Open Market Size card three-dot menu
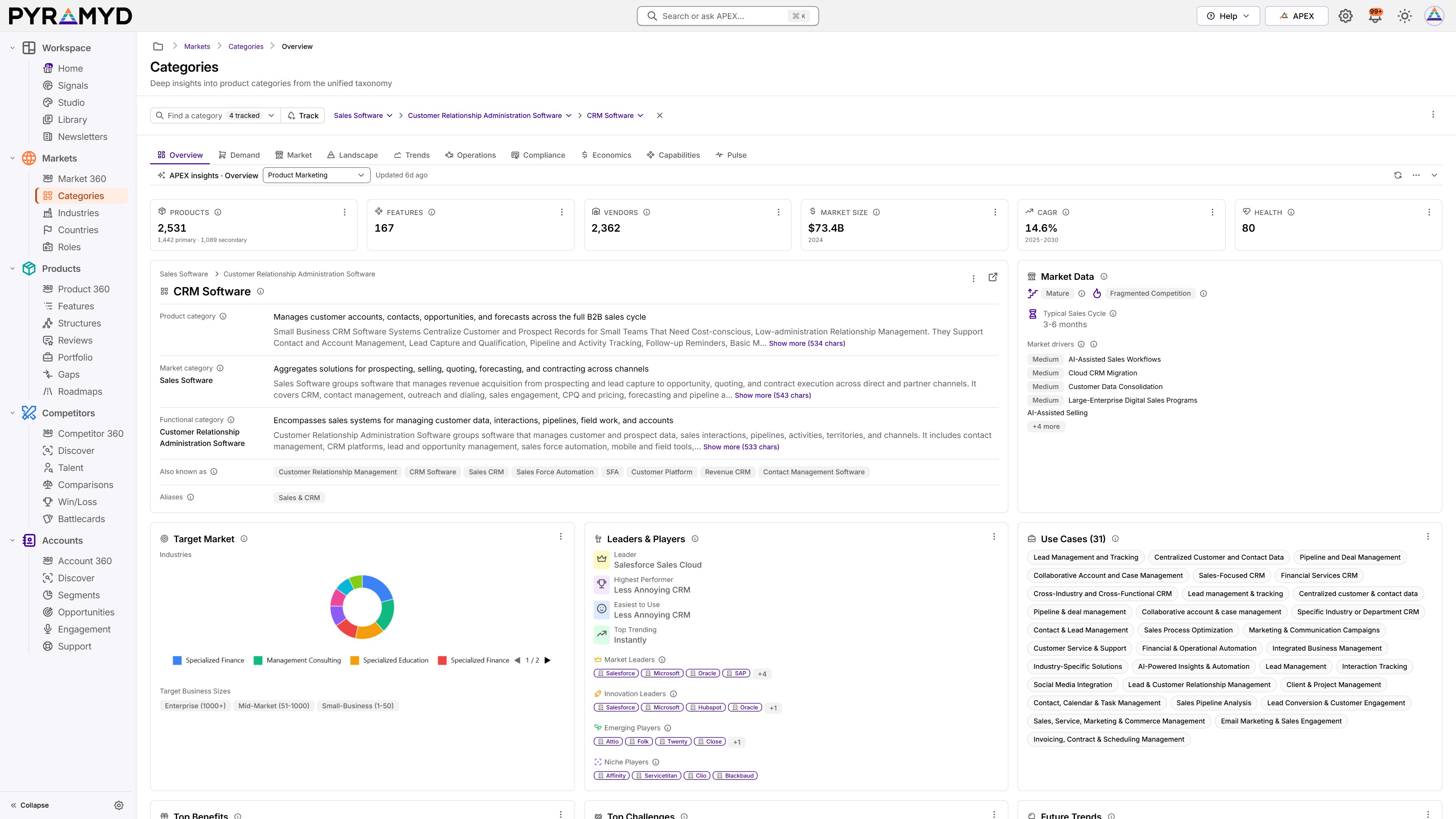This screenshot has width=1456, height=819. click(995, 212)
